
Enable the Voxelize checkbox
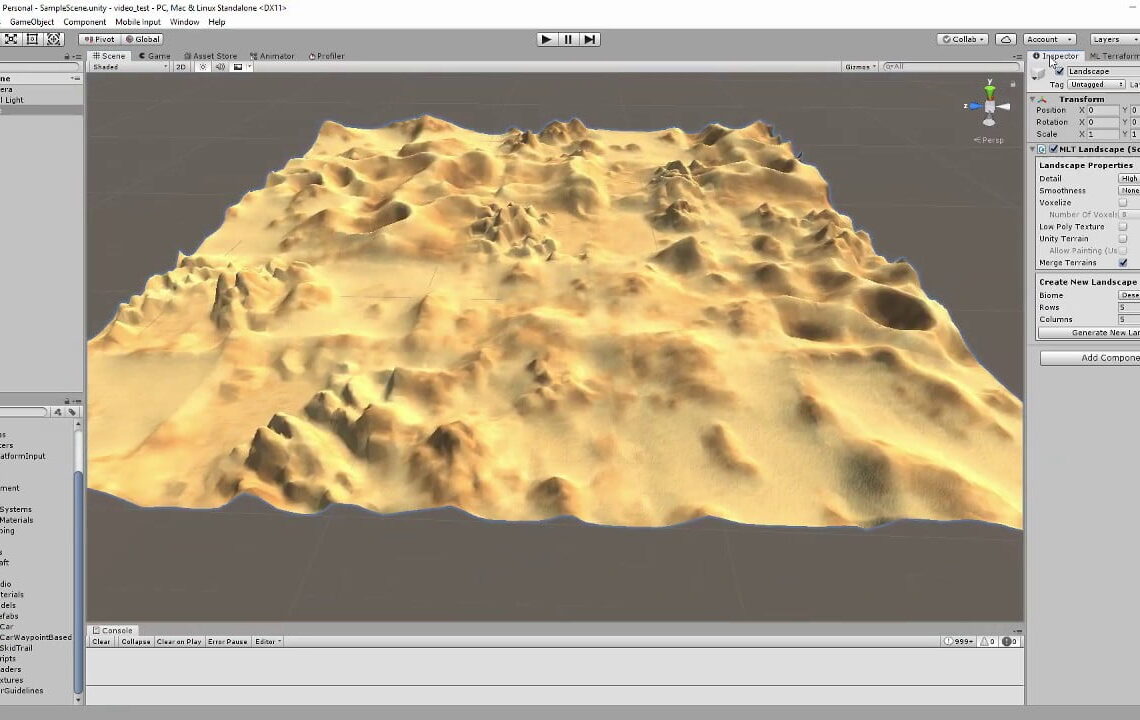tap(1124, 201)
